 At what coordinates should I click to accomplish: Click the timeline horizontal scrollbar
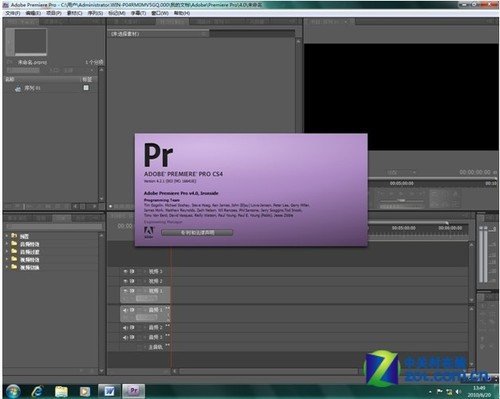click(268, 371)
